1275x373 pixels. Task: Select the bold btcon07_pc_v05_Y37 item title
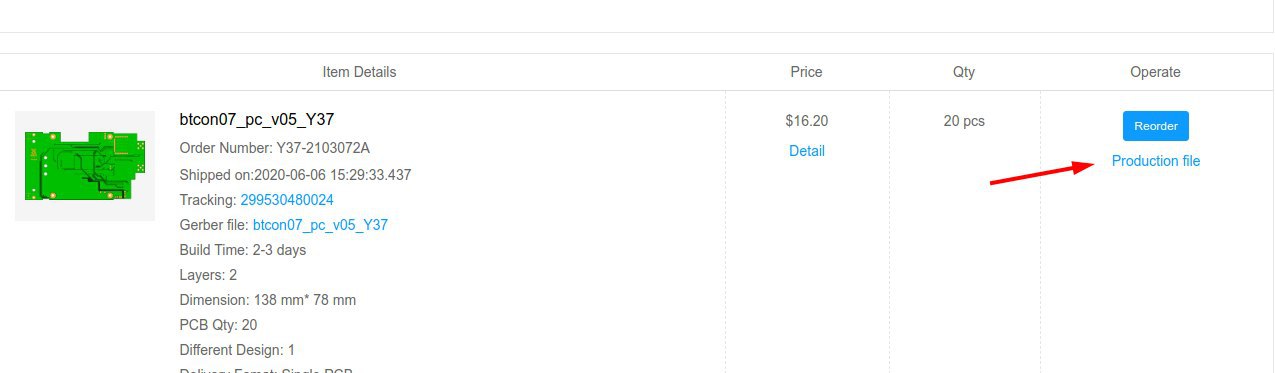click(257, 119)
